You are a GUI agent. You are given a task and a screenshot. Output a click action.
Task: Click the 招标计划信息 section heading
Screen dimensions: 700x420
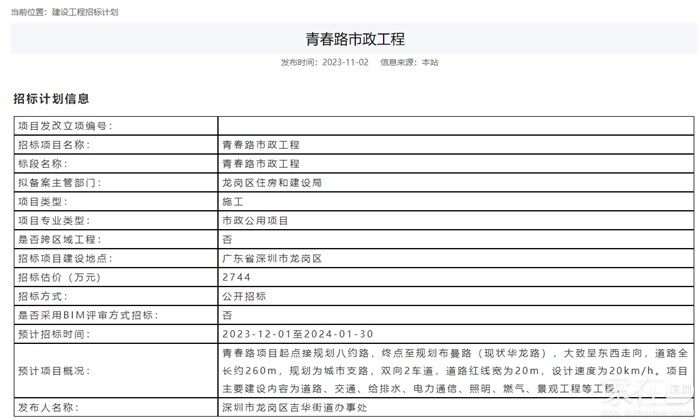pos(51,98)
